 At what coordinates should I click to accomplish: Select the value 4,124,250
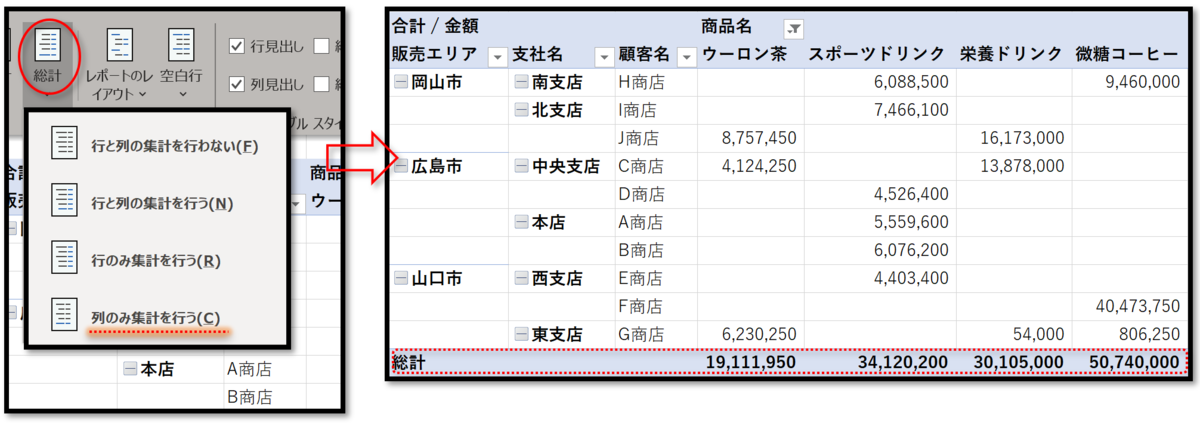coord(758,167)
